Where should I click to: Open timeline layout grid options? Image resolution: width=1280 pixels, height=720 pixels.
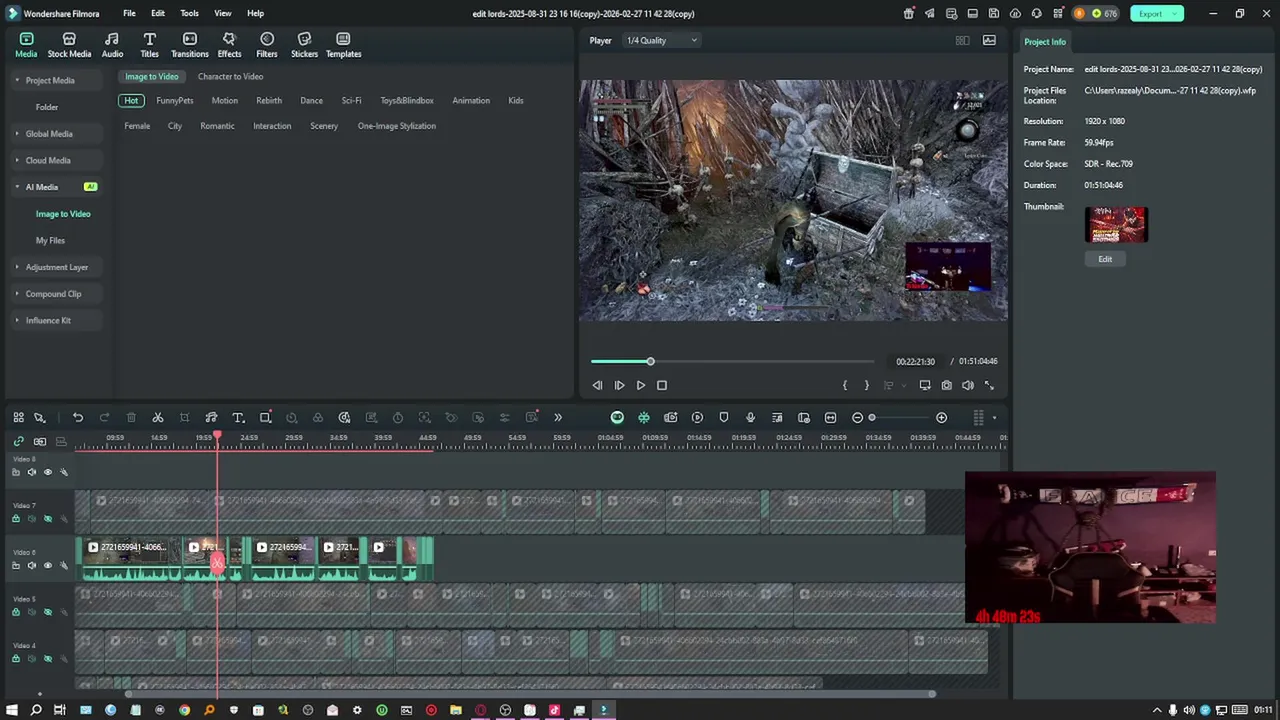pyautogui.click(x=979, y=418)
